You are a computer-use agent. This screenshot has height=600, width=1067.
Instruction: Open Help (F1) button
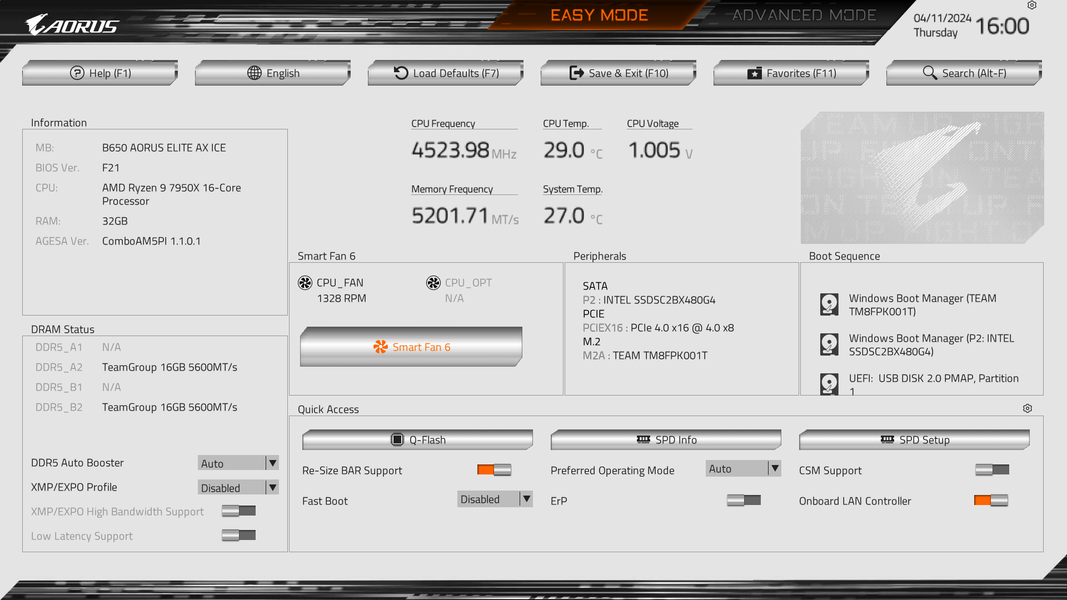(x=100, y=73)
